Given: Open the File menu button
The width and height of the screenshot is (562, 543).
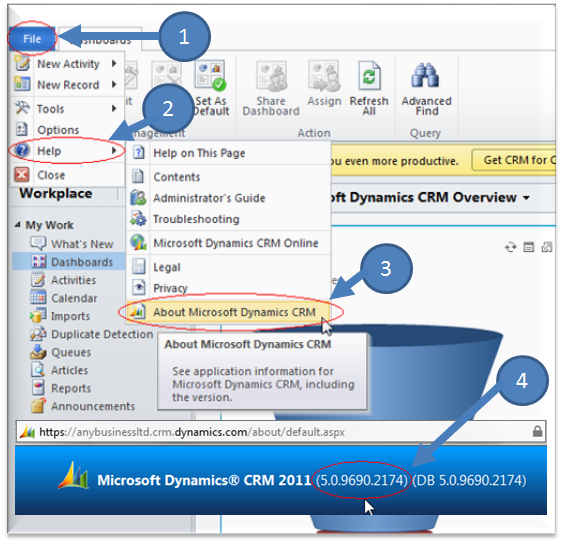Looking at the screenshot, I should (32, 38).
